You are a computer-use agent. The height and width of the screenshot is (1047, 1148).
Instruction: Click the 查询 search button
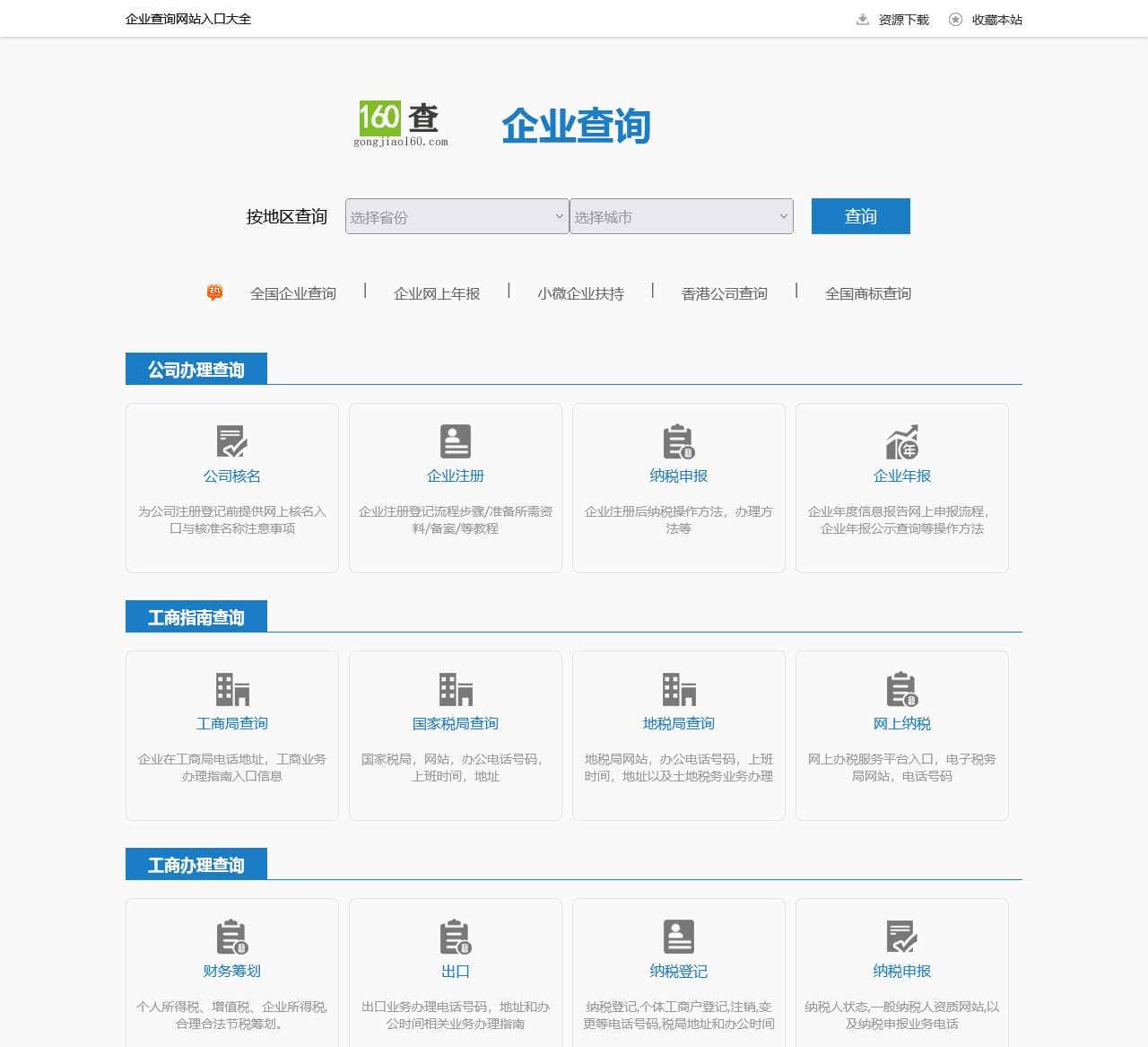(x=859, y=216)
